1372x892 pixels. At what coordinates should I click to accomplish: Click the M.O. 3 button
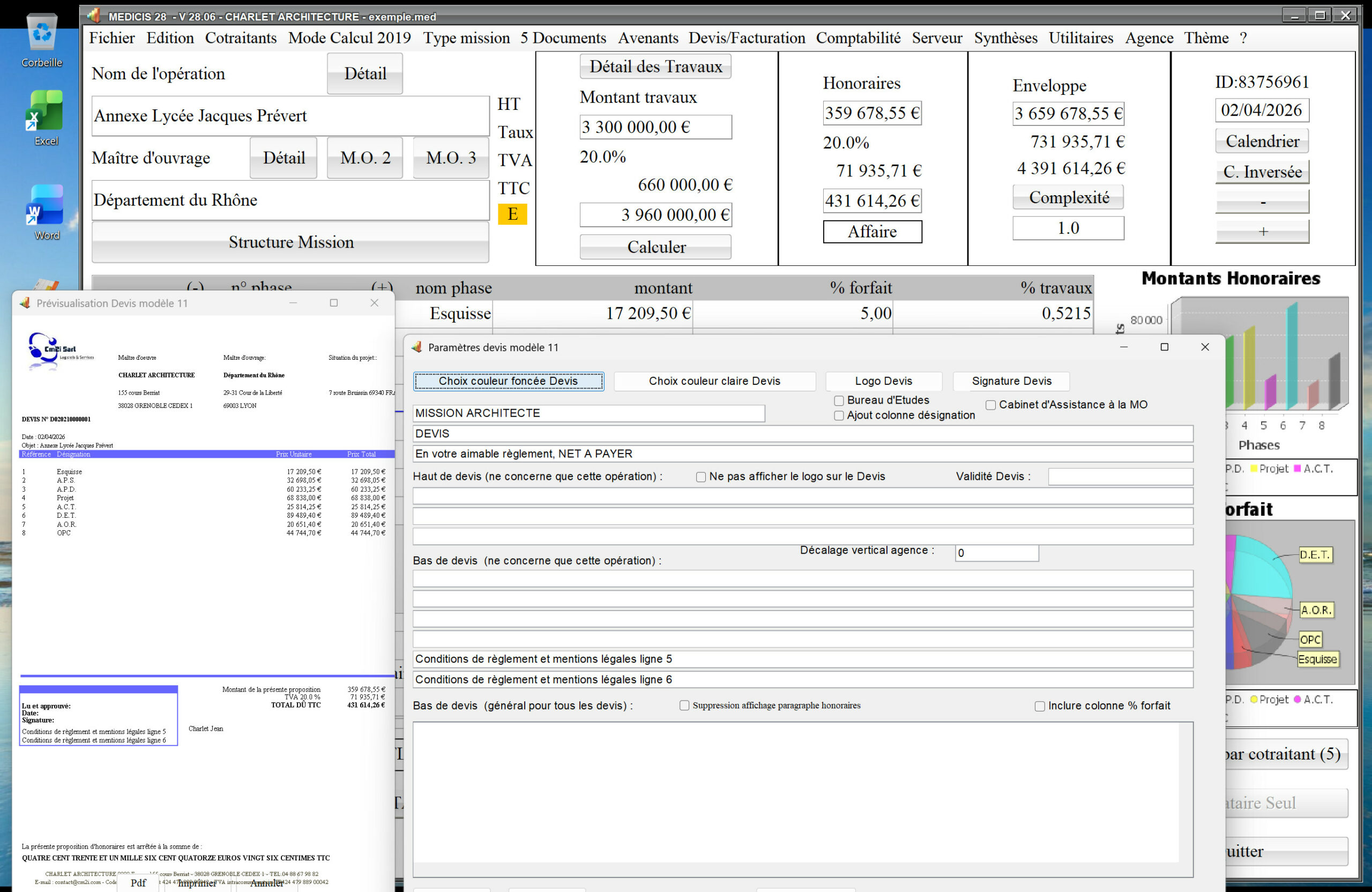(x=451, y=158)
